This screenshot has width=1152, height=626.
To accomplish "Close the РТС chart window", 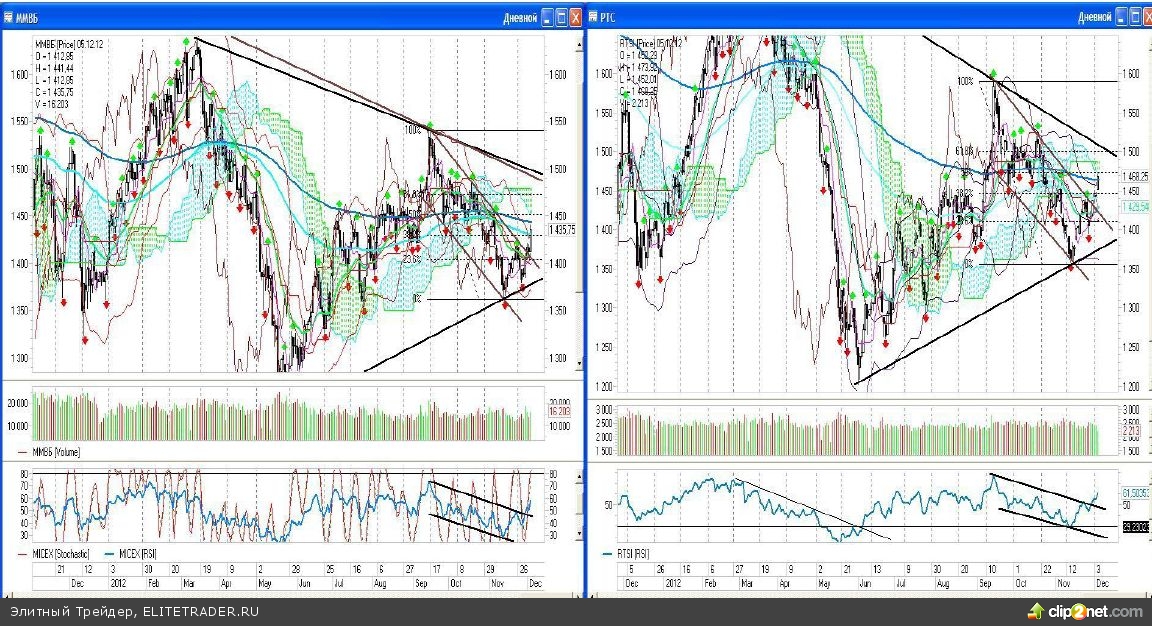I will 1145,17.
